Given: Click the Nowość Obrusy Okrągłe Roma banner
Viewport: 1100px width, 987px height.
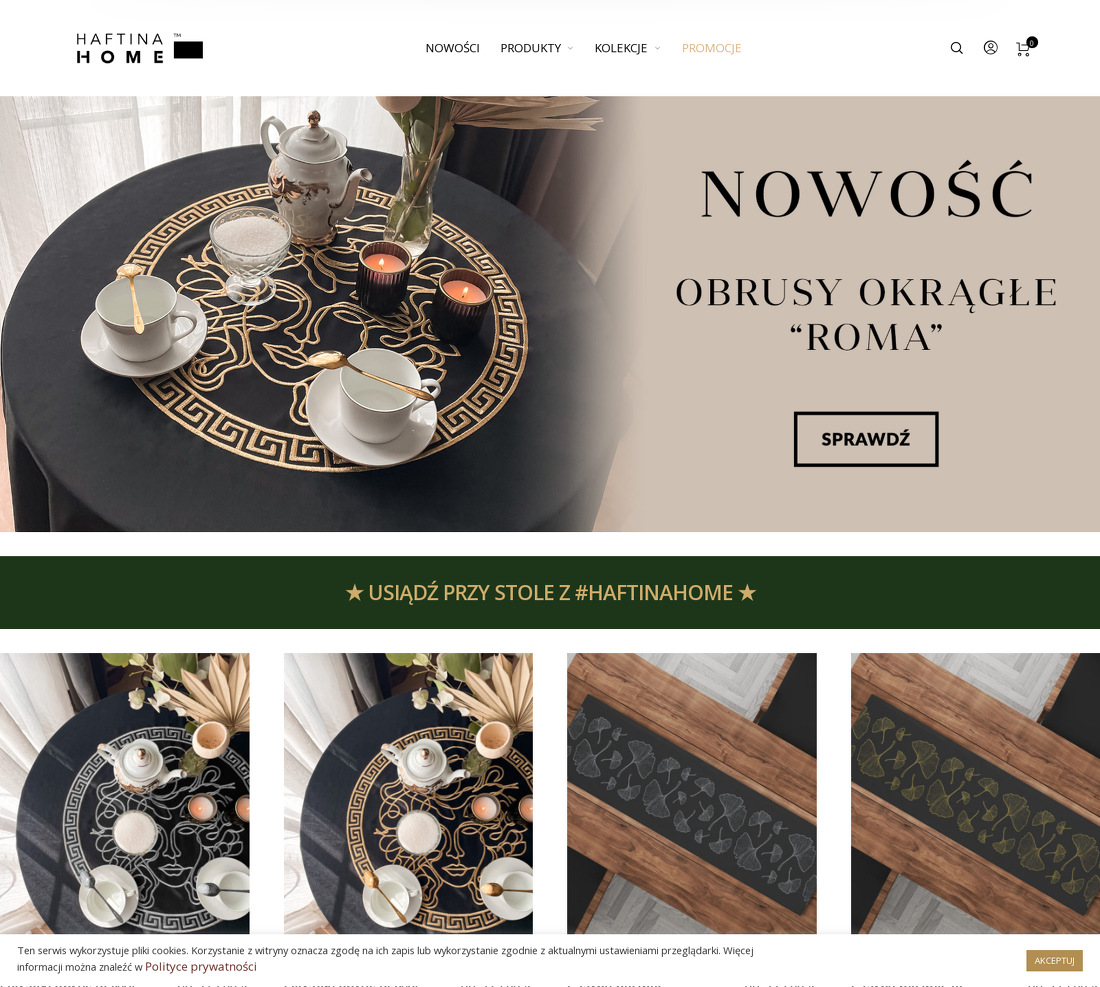Looking at the screenshot, I should tap(550, 314).
